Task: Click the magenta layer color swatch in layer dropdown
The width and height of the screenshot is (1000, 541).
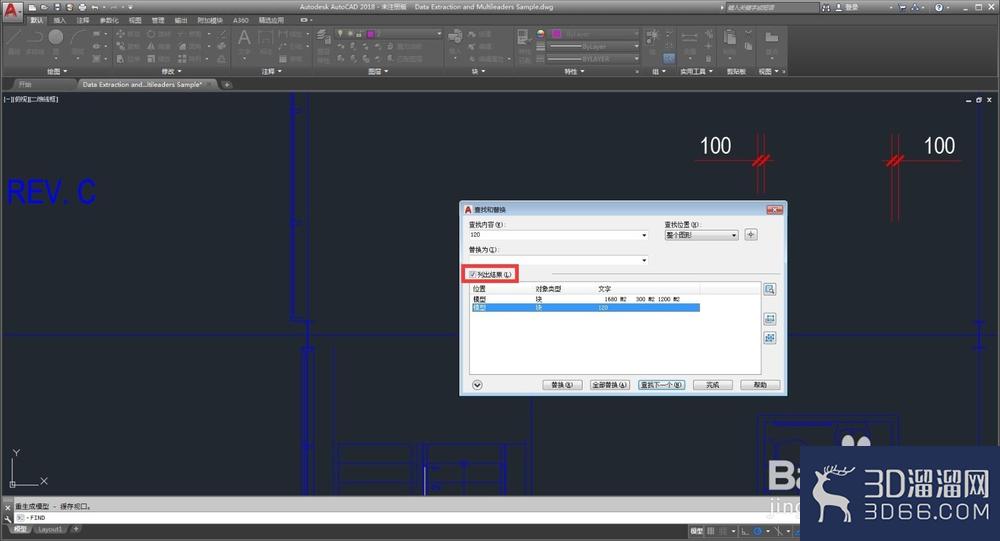Action: pos(371,33)
